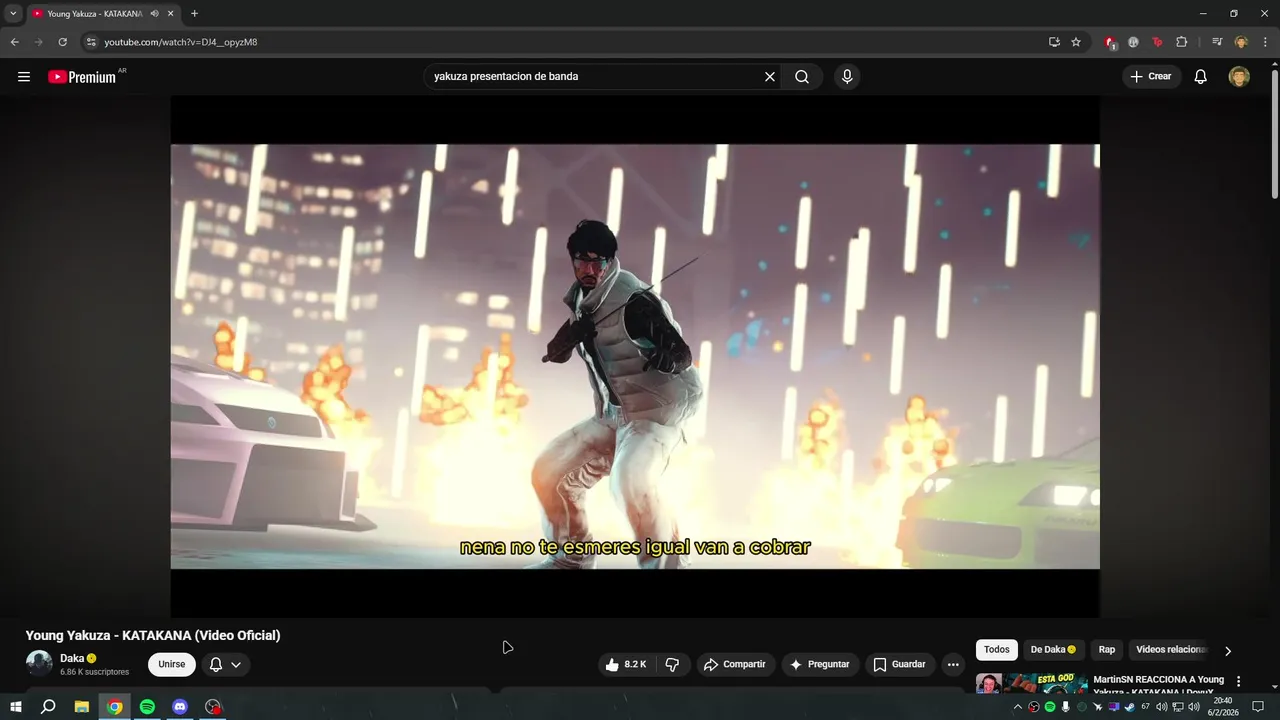The image size is (1280, 720).
Task: Switch to Young Yakuza - KATAKANA tab
Action: pyautogui.click(x=95, y=14)
